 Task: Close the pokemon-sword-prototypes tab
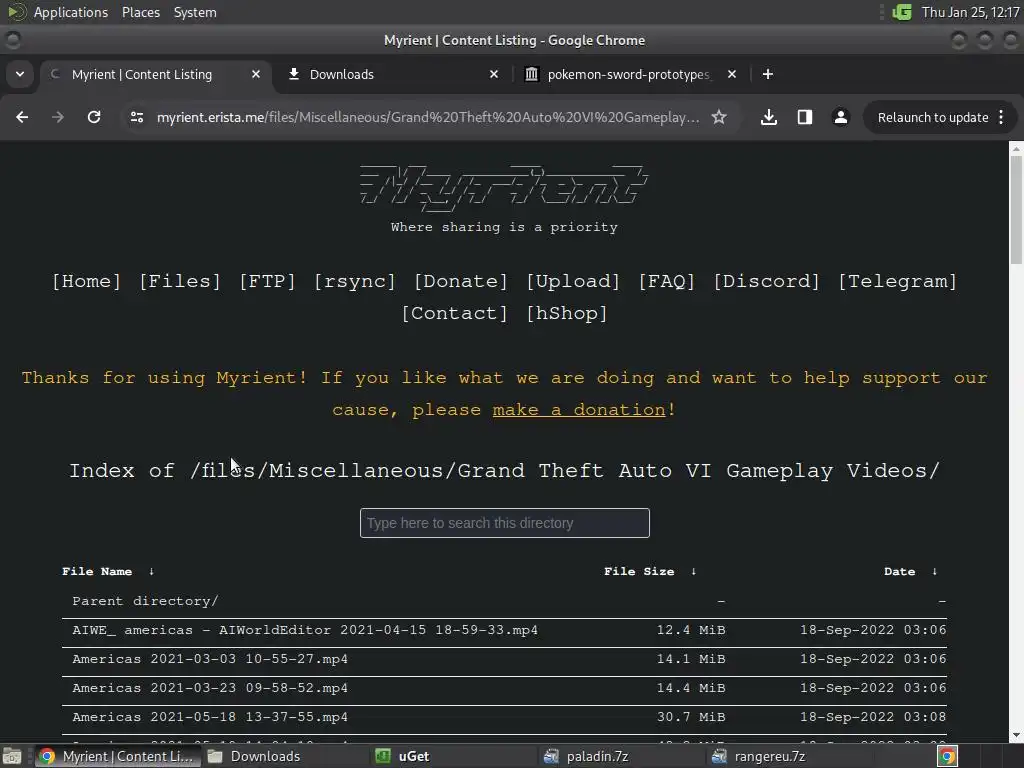[732, 74]
